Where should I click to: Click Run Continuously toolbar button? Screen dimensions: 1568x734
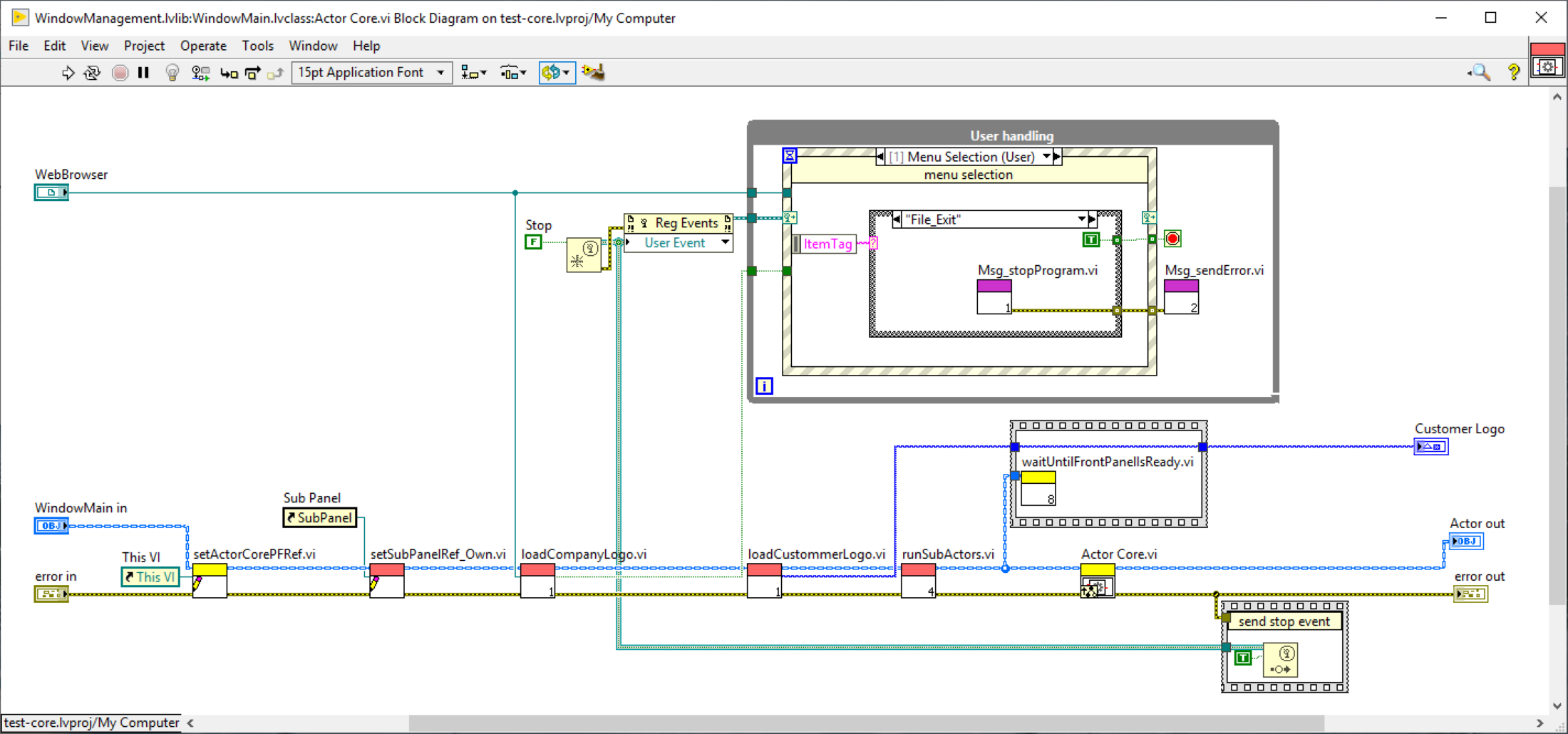point(92,73)
